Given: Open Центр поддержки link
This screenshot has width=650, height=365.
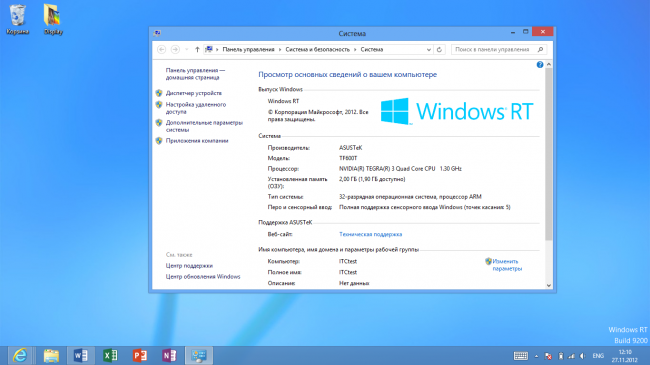Looking at the screenshot, I should (x=189, y=265).
